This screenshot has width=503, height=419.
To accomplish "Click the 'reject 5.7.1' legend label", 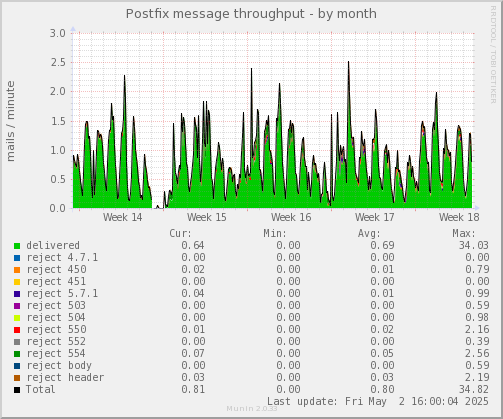I will click(x=62, y=294).
